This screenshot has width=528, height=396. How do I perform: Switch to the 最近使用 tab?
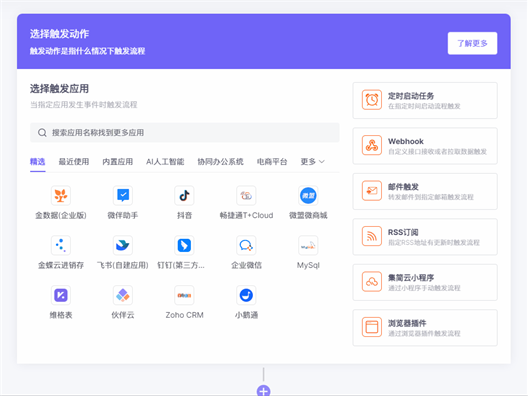74,162
